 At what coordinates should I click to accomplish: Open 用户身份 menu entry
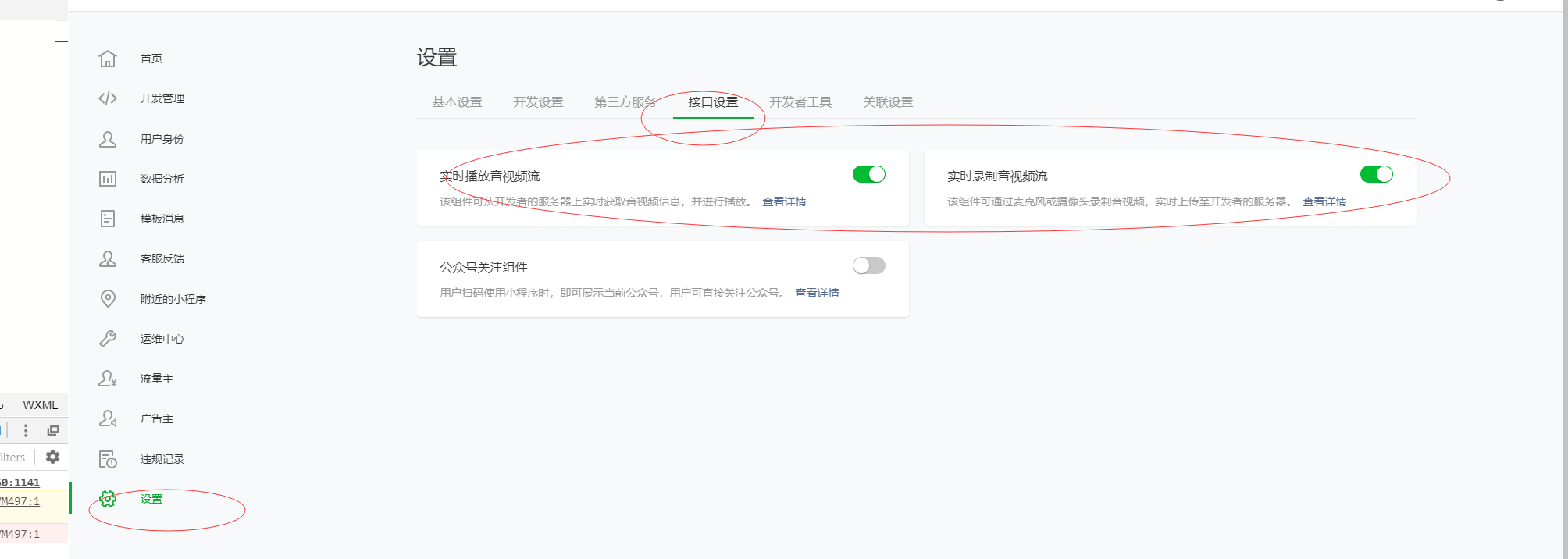(x=162, y=139)
